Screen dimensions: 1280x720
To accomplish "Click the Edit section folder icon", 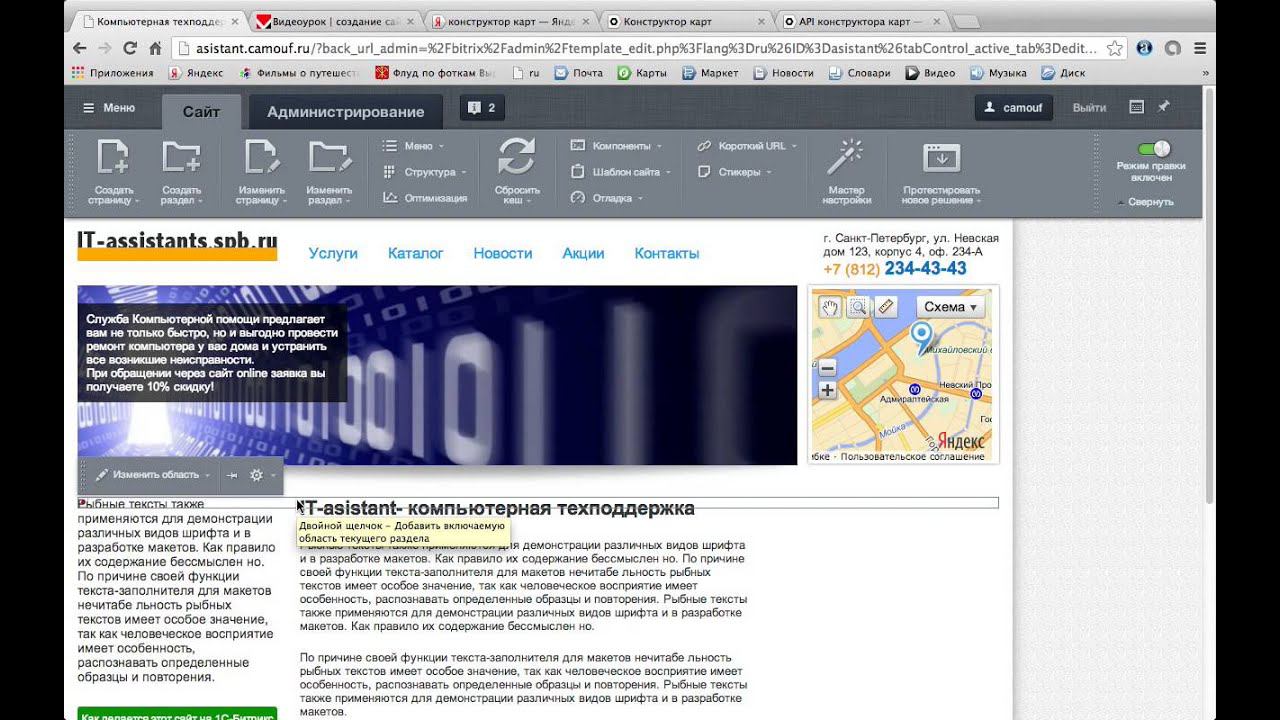I will (329, 157).
